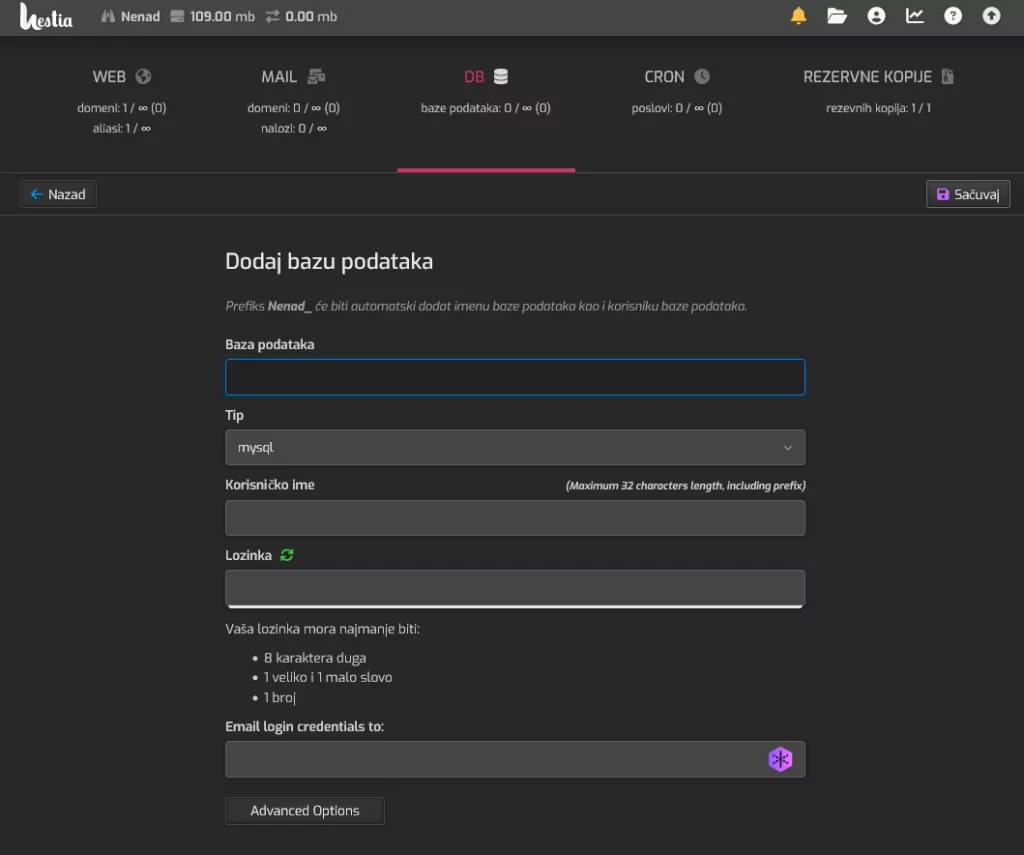1024x855 pixels.
Task: Click the '1 veliko i 1 malo slovo' requirement
Action: [x=328, y=677]
